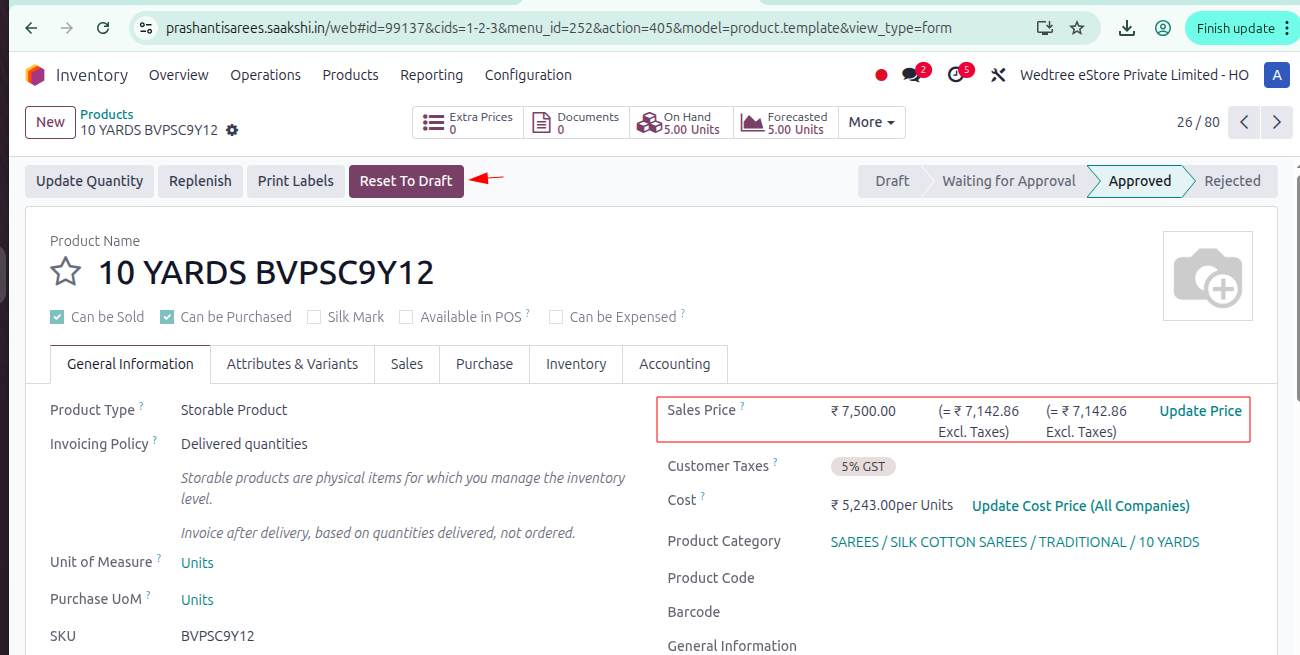Click the Products breadcrumb link

click(107, 114)
